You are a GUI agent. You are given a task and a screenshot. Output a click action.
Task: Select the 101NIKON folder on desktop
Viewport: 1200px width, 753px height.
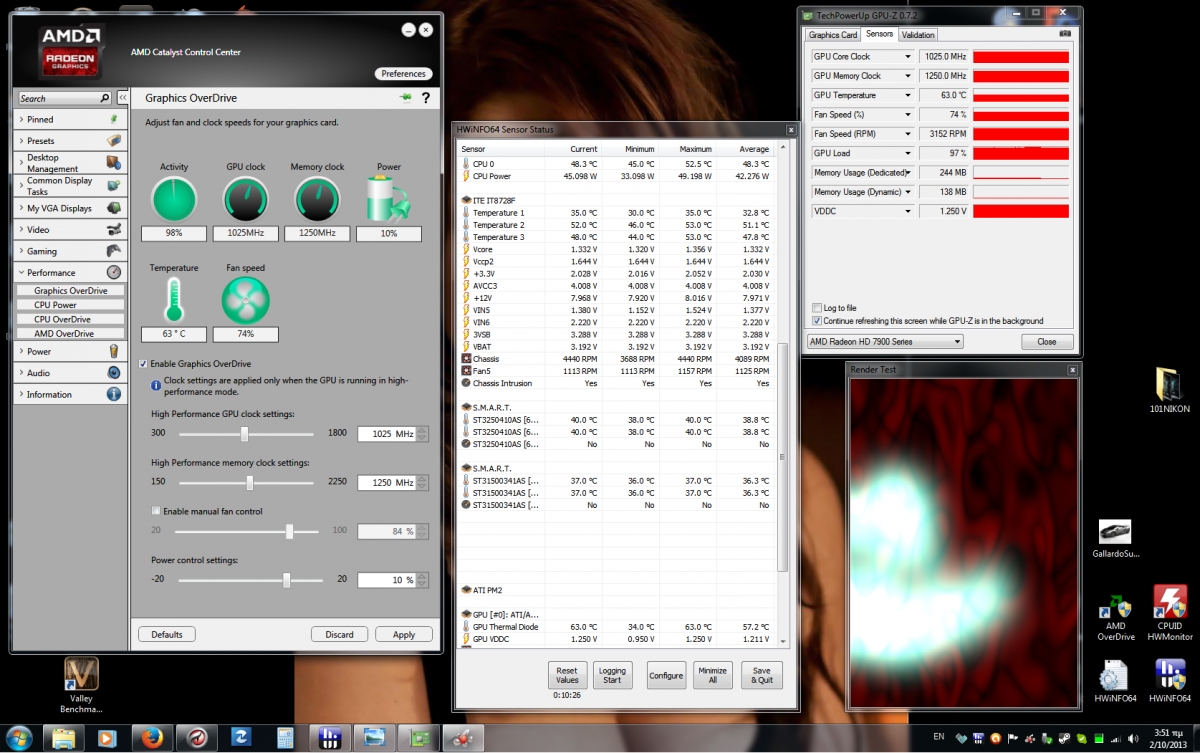pos(1169,391)
